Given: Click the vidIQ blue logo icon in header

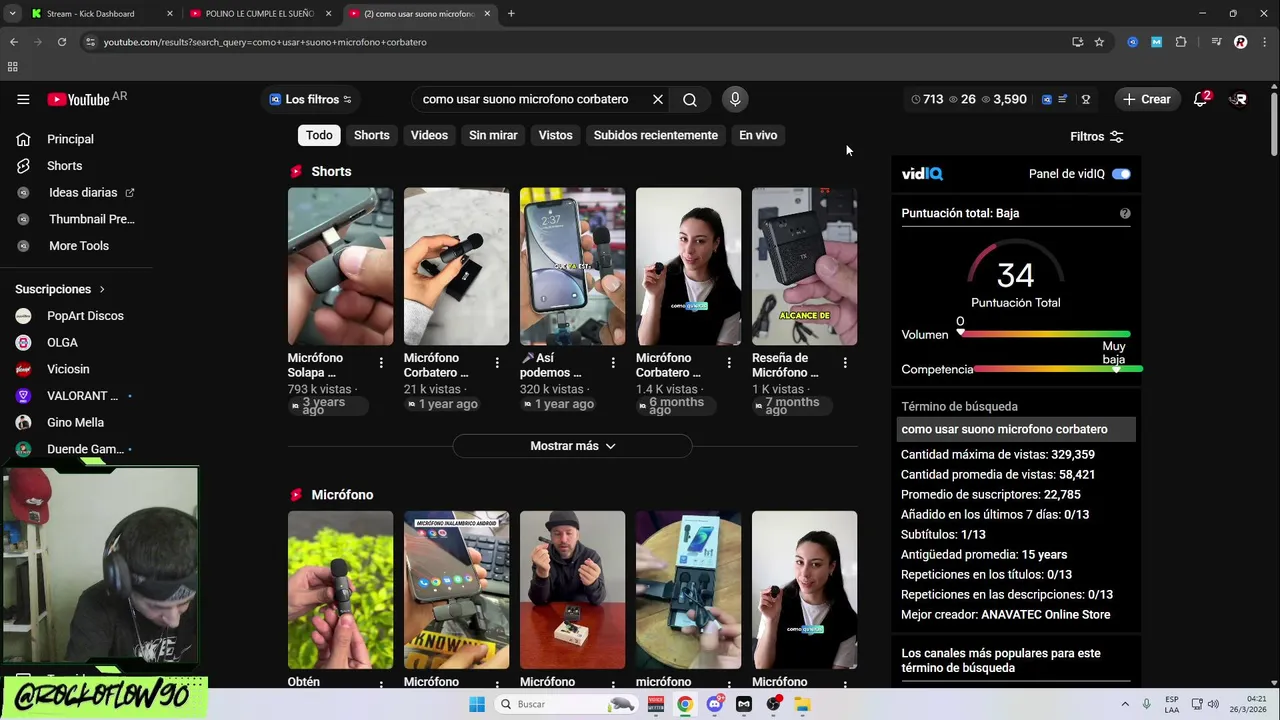Looking at the screenshot, I should [1046, 99].
